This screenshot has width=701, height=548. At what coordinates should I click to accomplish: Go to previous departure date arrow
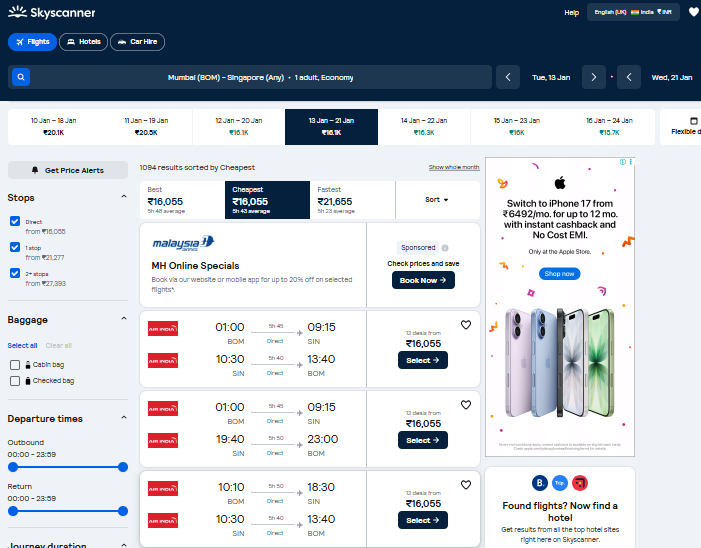pos(509,77)
